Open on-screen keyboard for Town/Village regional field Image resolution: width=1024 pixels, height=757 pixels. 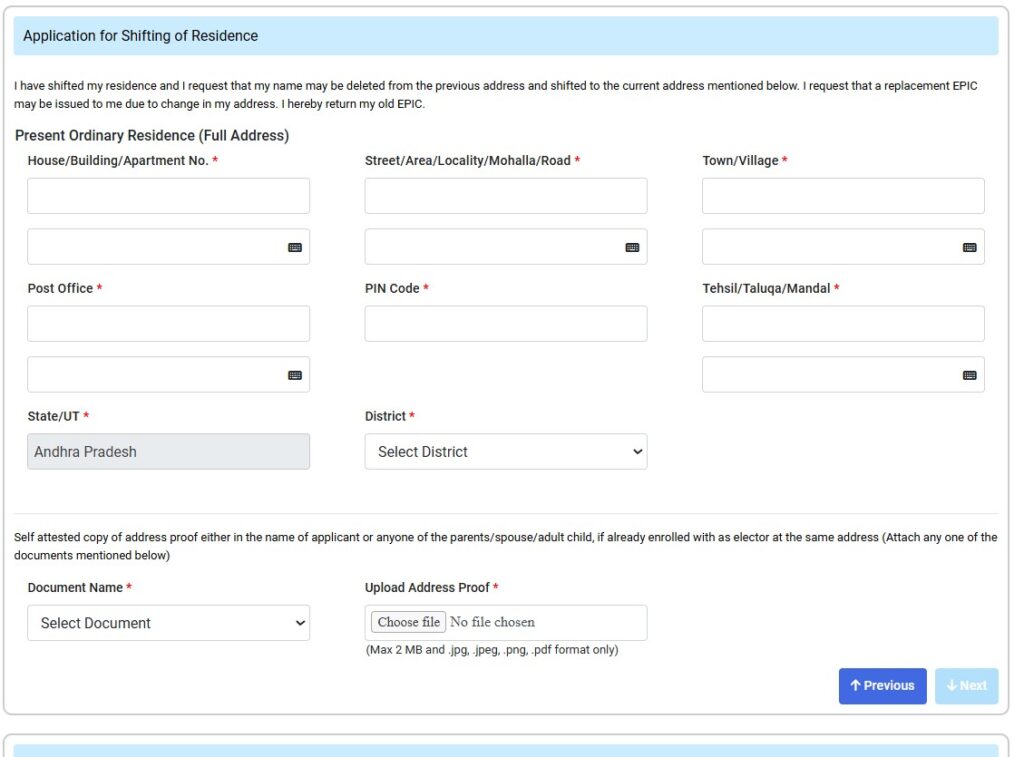969,246
